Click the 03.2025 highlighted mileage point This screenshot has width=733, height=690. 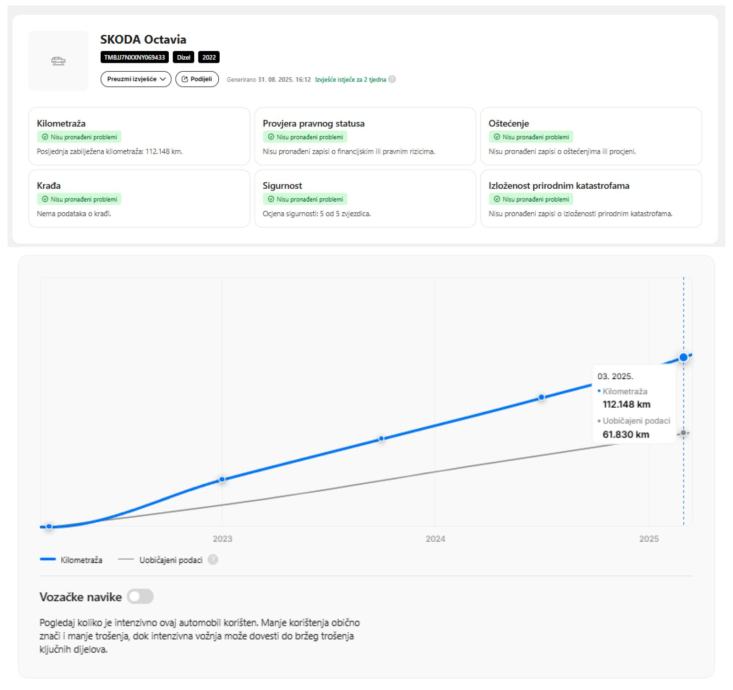pyautogui.click(x=684, y=357)
